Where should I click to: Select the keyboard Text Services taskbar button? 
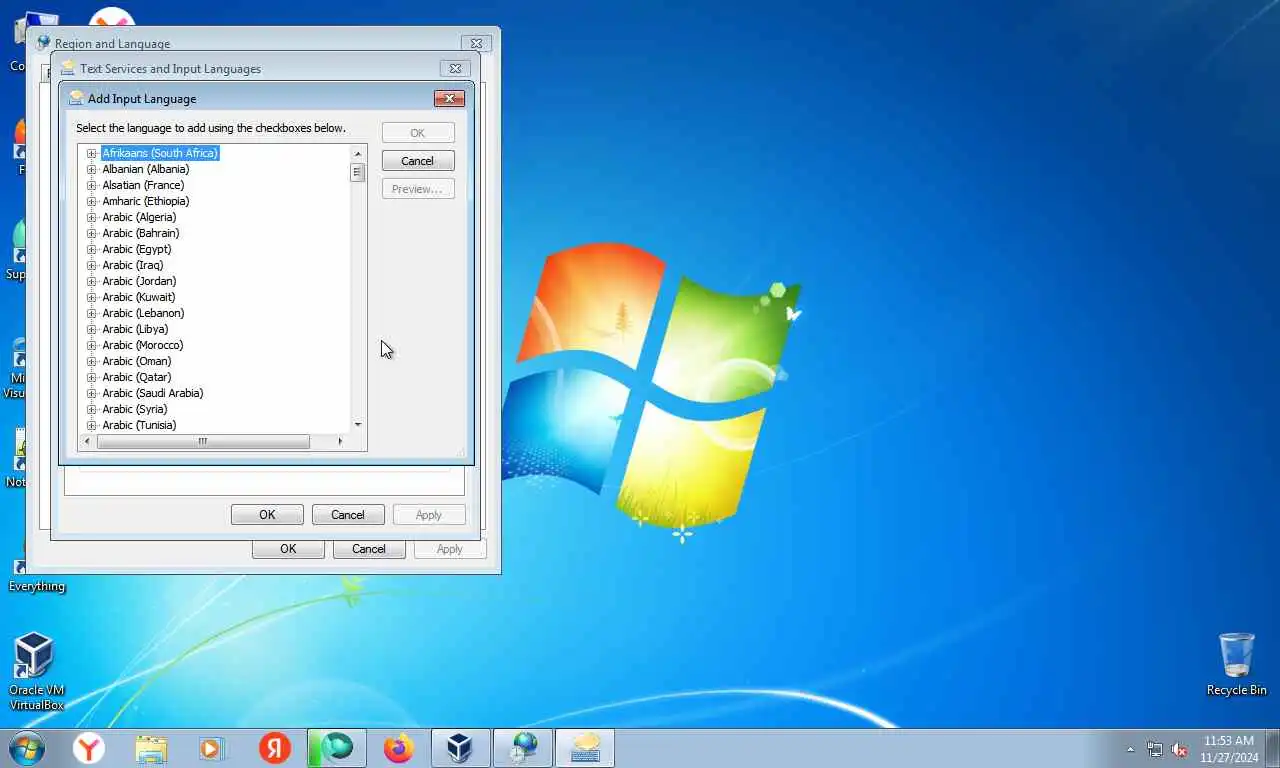pyautogui.click(x=585, y=747)
